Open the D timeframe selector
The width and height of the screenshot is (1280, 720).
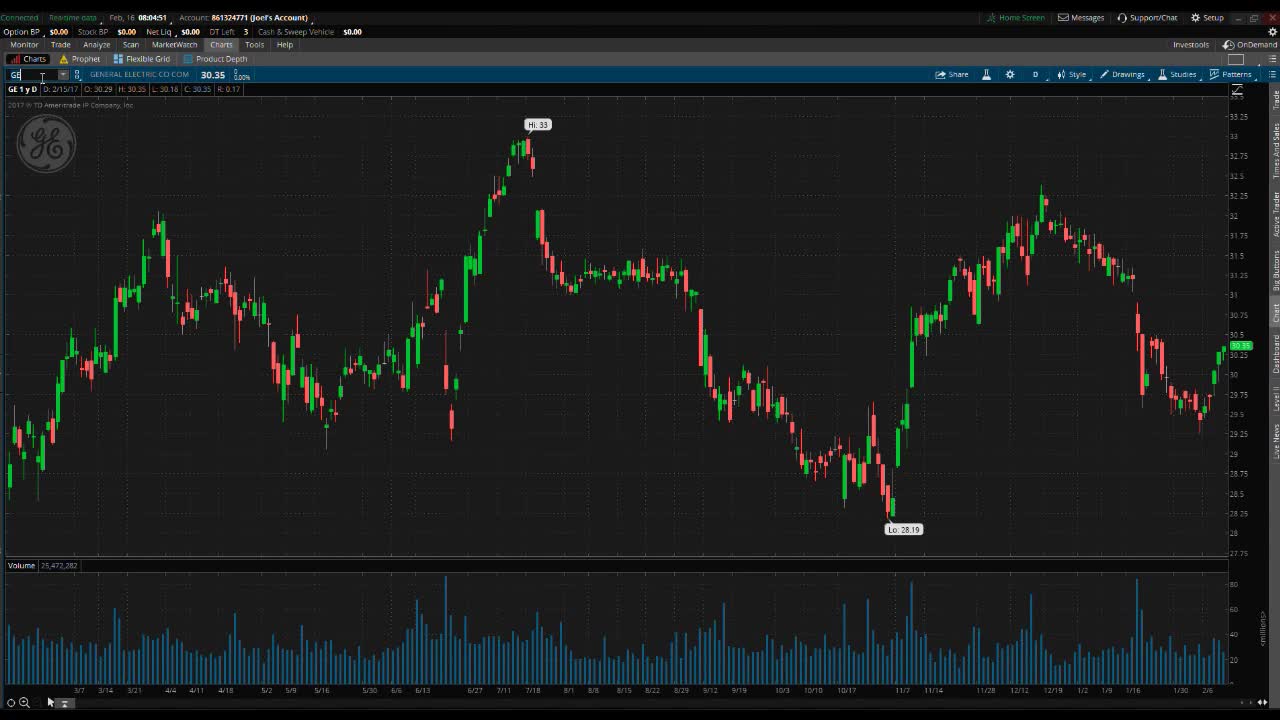[1035, 75]
